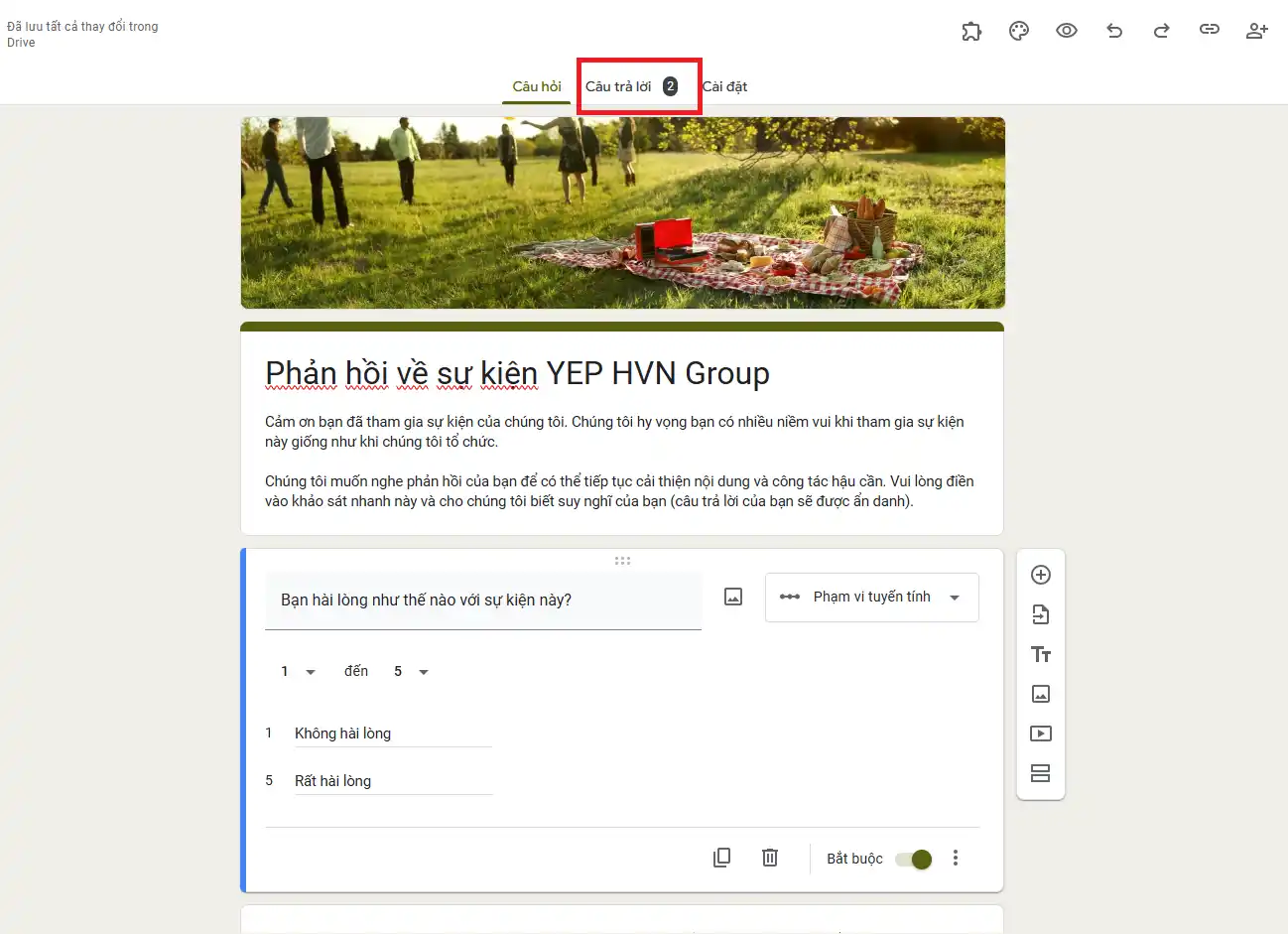Duplicate the current question
The image size is (1288, 934).
point(722,858)
